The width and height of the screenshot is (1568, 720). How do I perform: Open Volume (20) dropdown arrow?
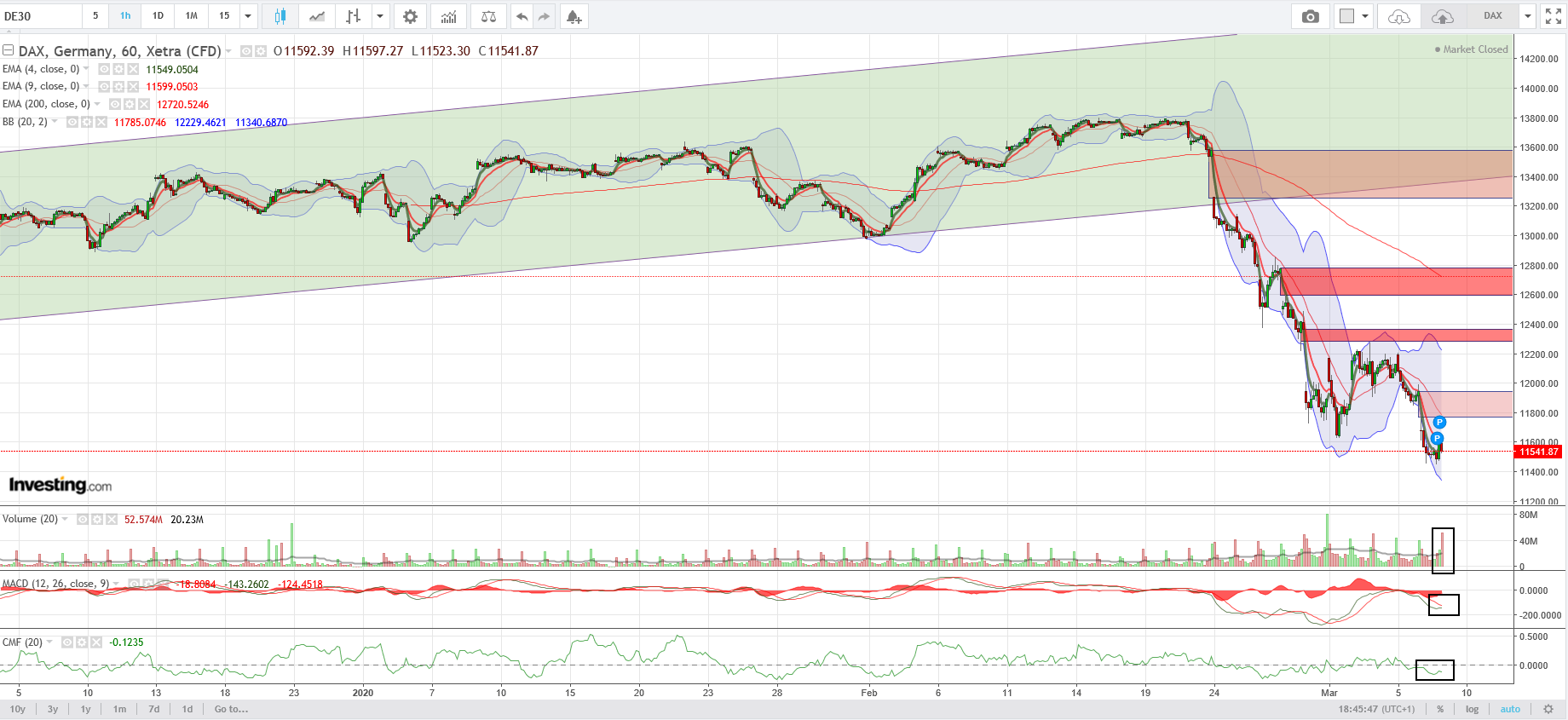click(x=65, y=519)
